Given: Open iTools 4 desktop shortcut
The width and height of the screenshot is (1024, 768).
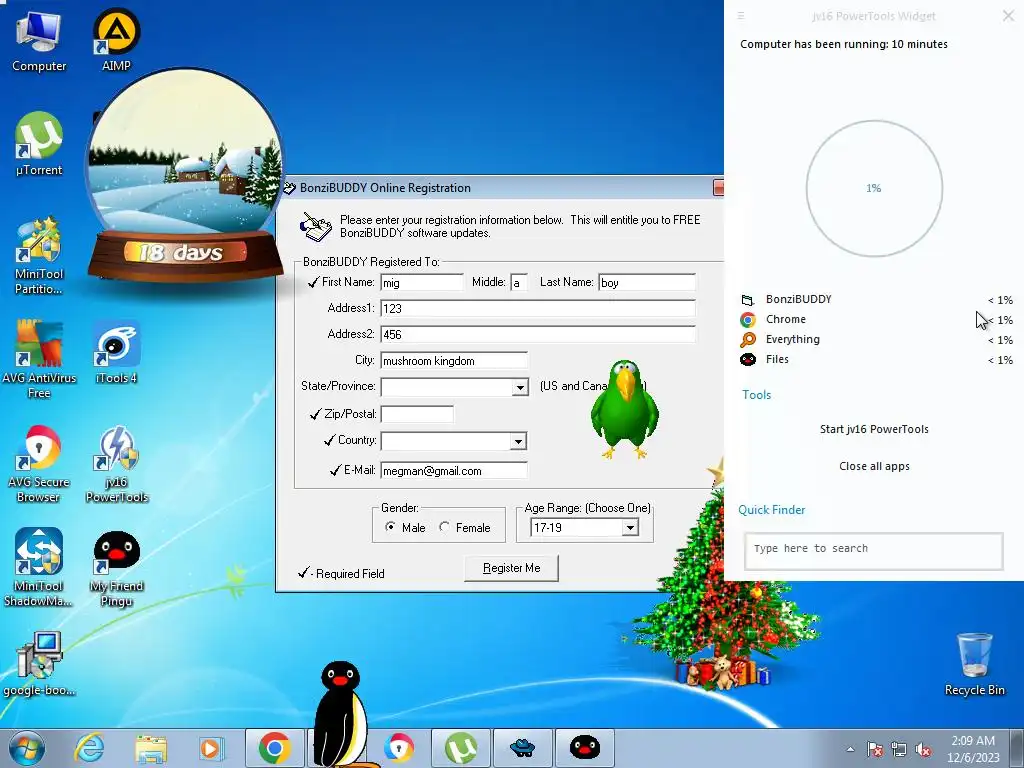Looking at the screenshot, I should (116, 353).
